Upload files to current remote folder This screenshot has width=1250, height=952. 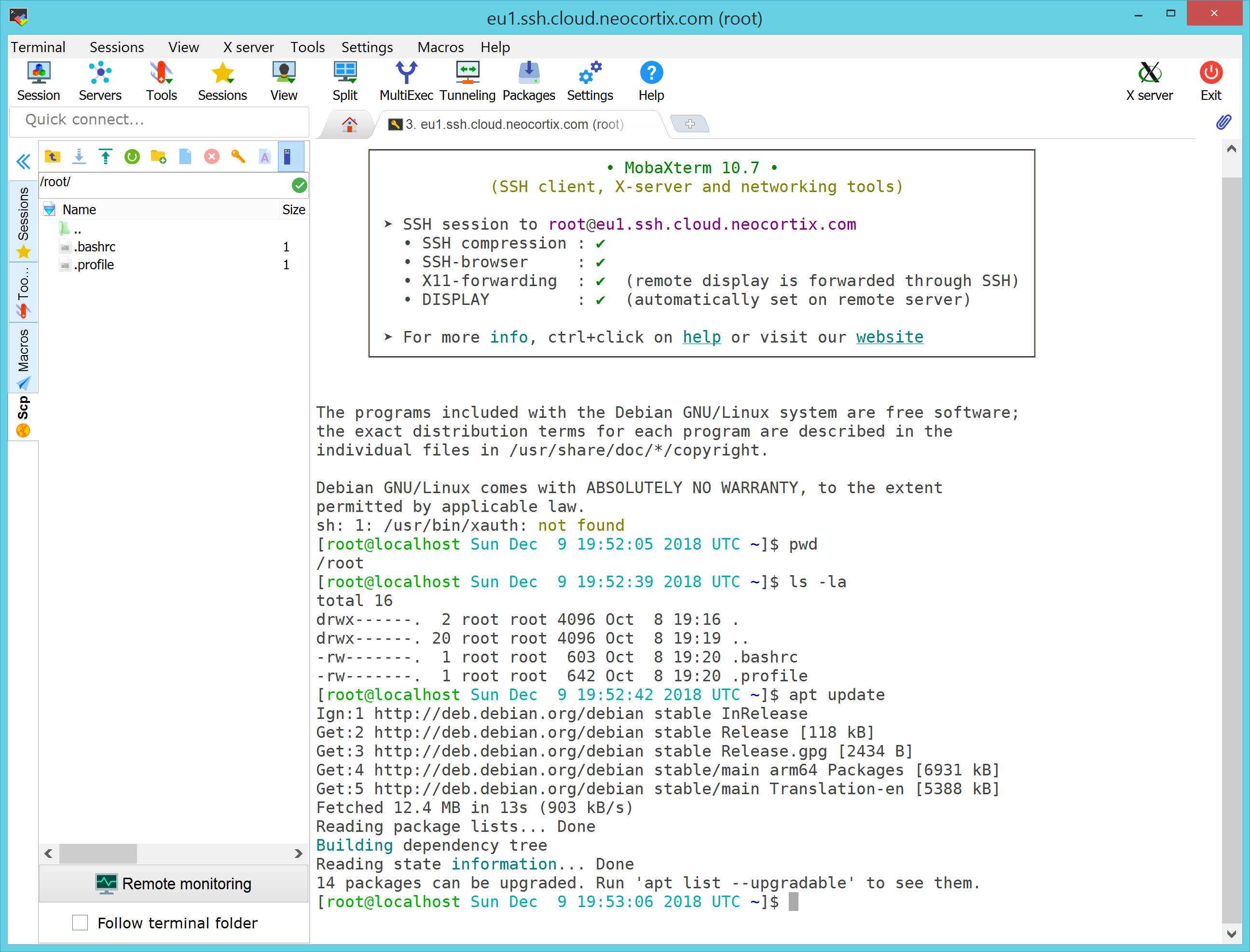point(105,156)
